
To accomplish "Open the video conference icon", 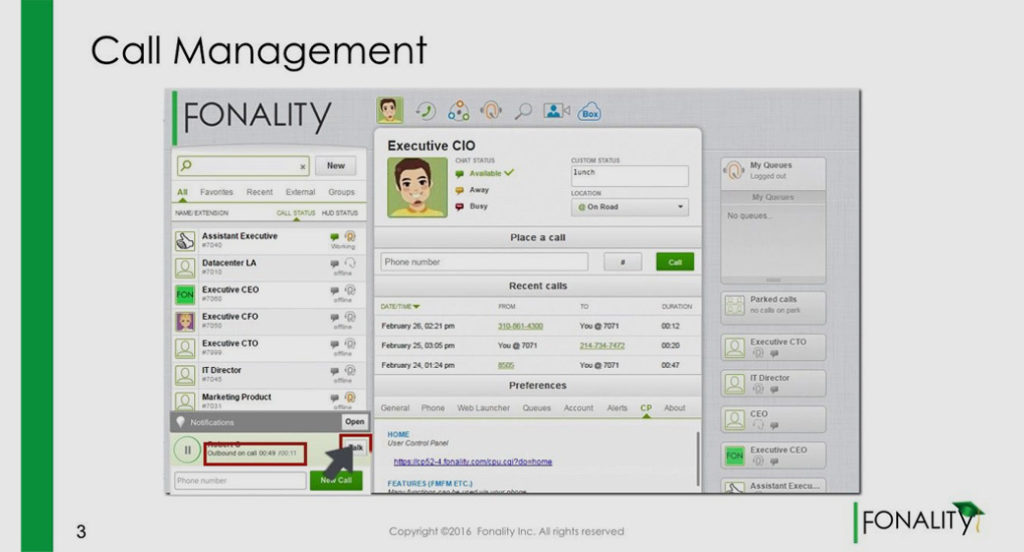I will coord(556,111).
